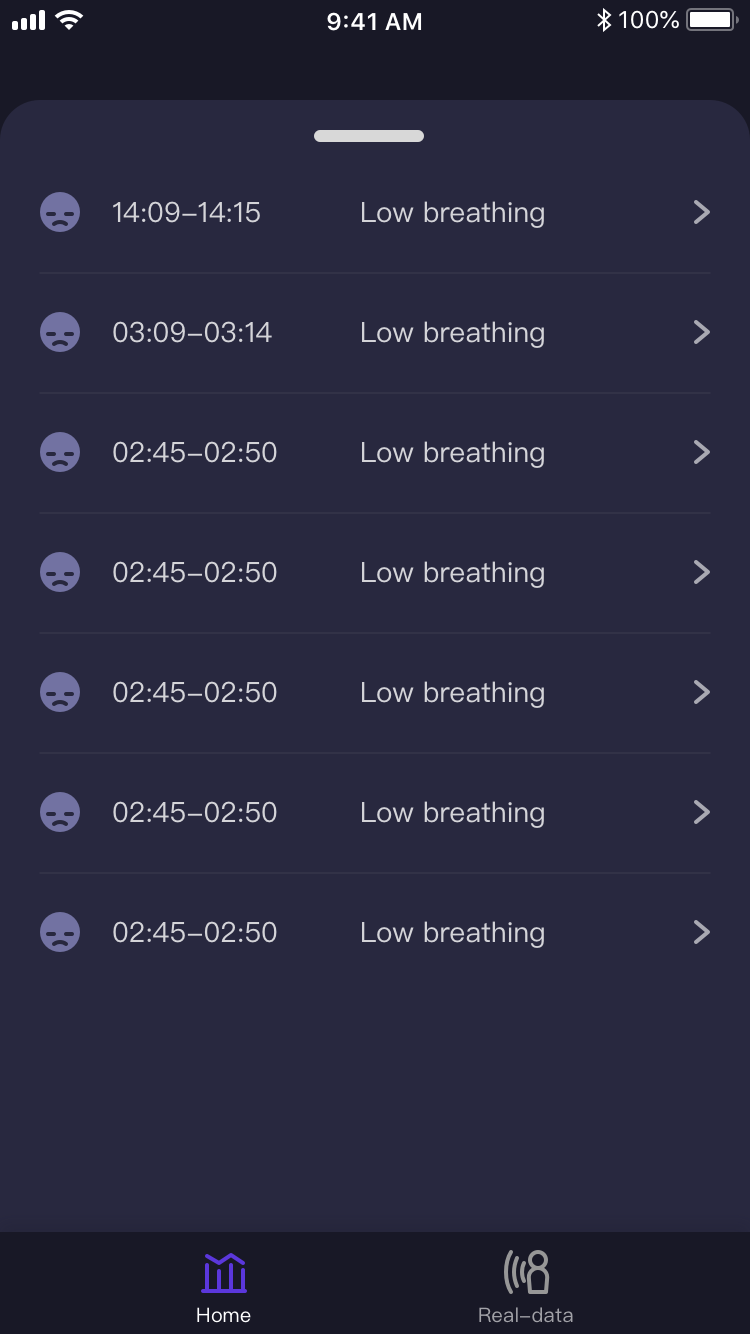750x1334 pixels.
Task: Expand the last listed entry's chevron
Action: coord(701,932)
